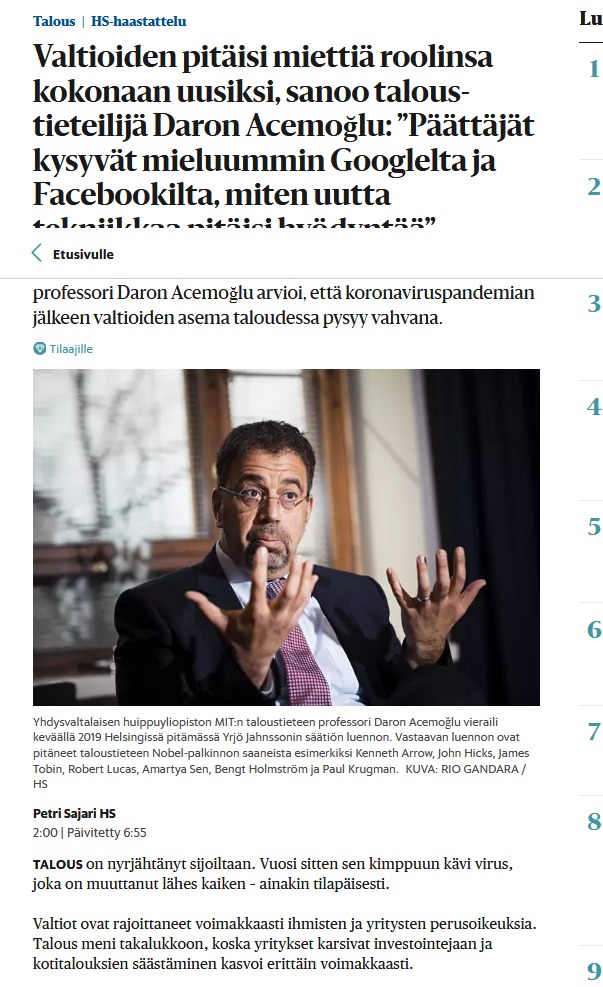Viewport: 603px width, 987px height.
Task: Select most-read item number 1
Action: point(594,69)
